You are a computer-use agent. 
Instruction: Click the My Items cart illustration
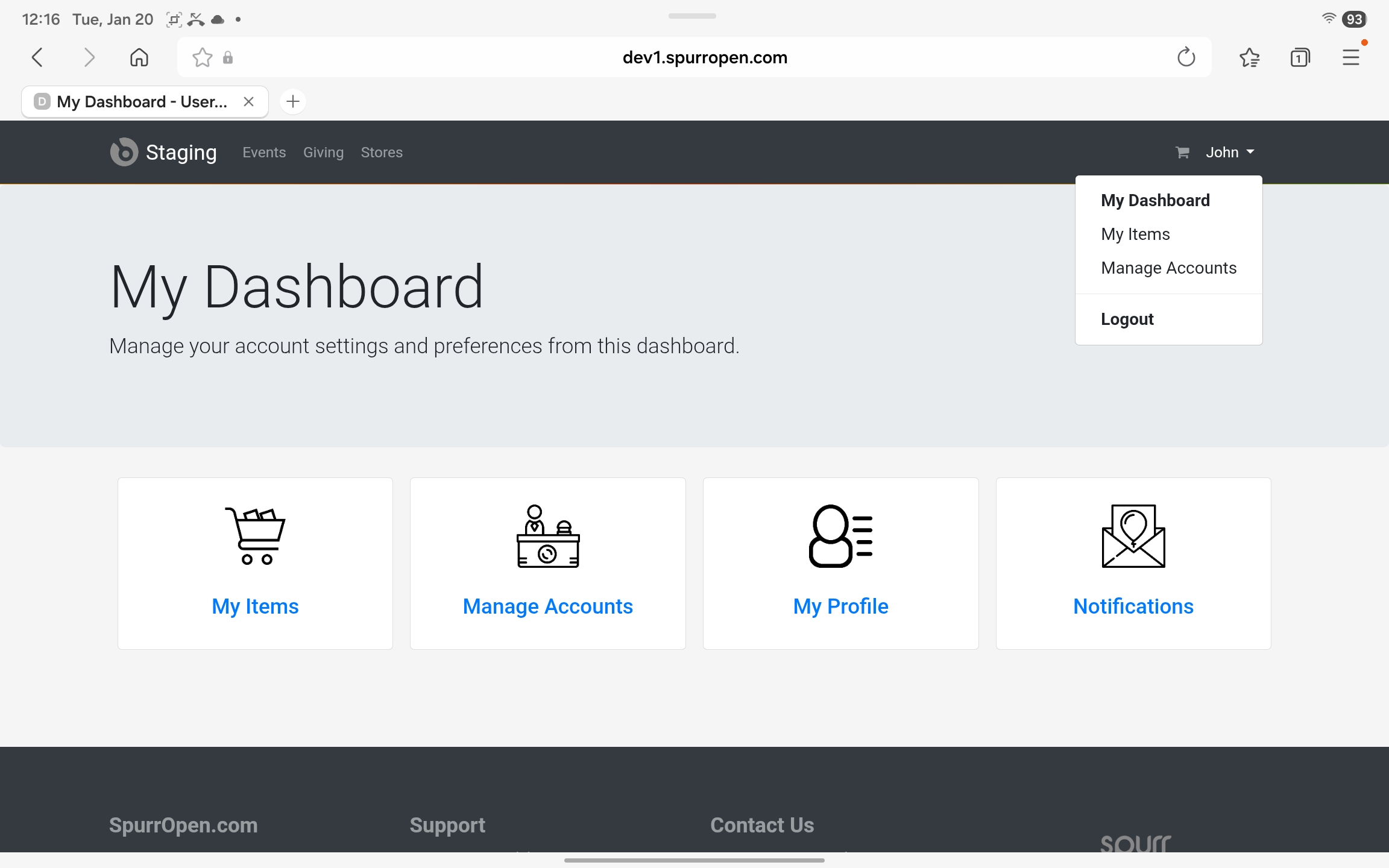pos(255,535)
